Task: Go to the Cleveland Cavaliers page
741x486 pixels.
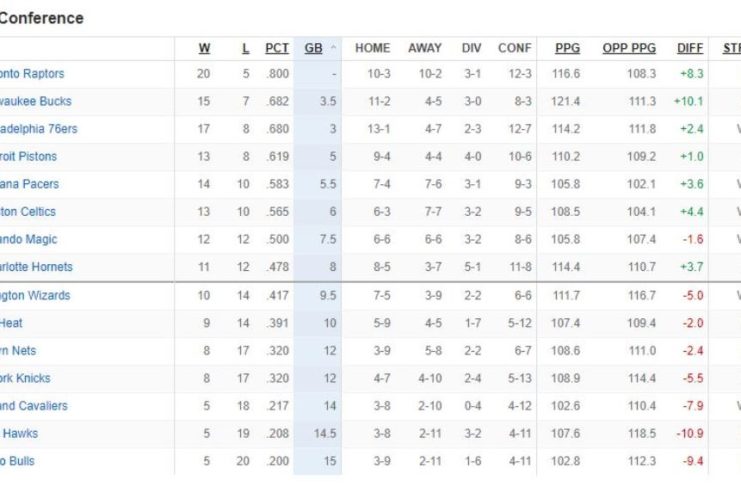Action: click(x=34, y=406)
